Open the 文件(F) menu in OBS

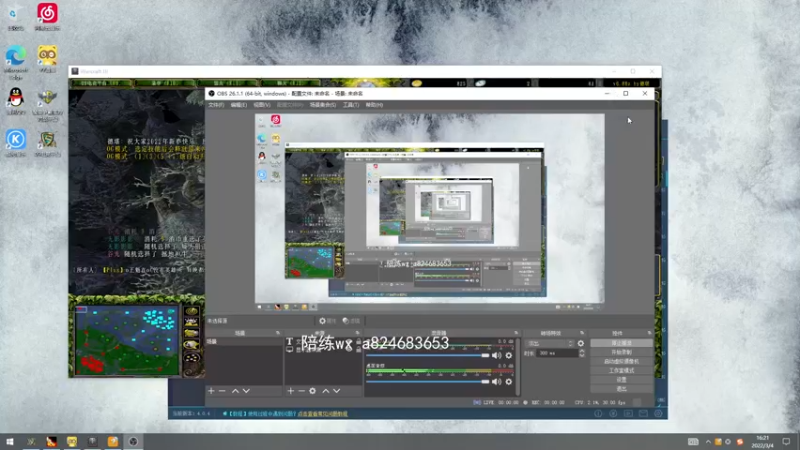216,105
